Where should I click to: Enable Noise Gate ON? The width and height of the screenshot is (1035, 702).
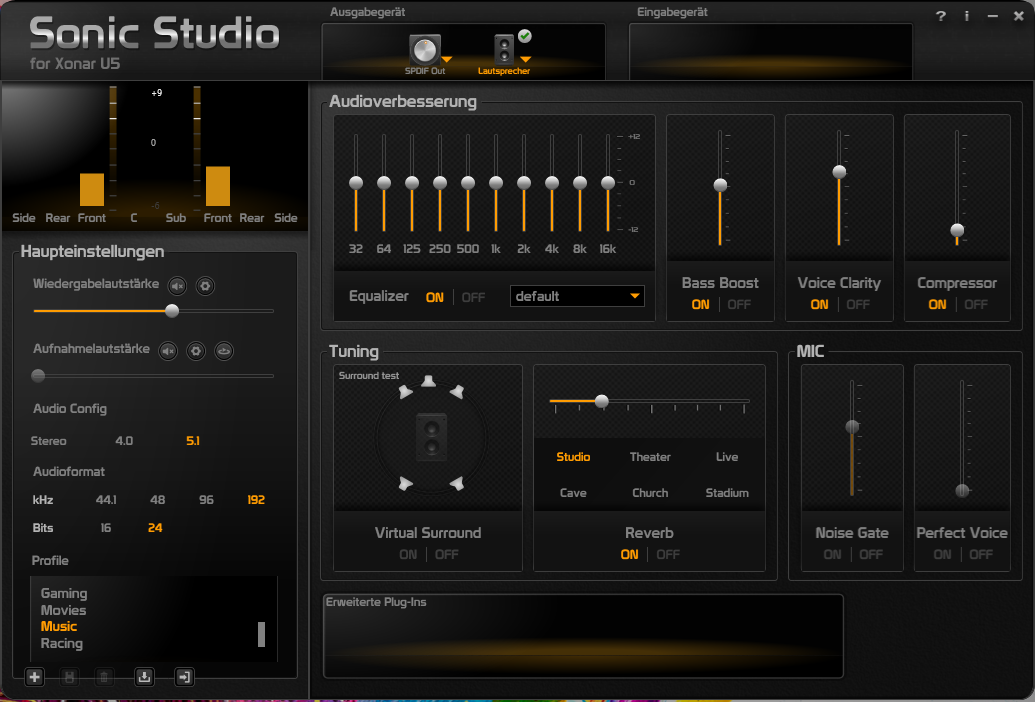pos(832,555)
